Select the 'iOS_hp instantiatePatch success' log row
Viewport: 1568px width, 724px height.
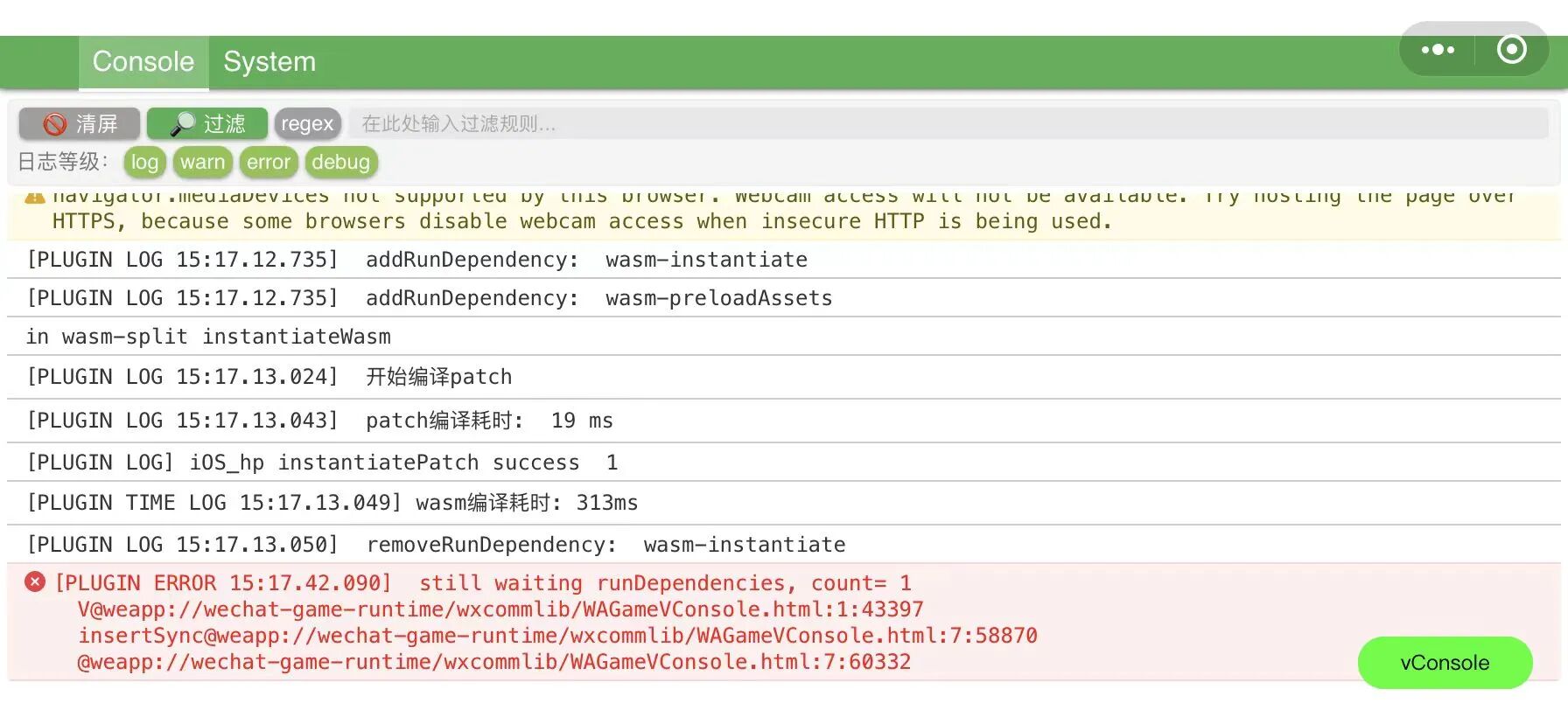click(x=322, y=463)
